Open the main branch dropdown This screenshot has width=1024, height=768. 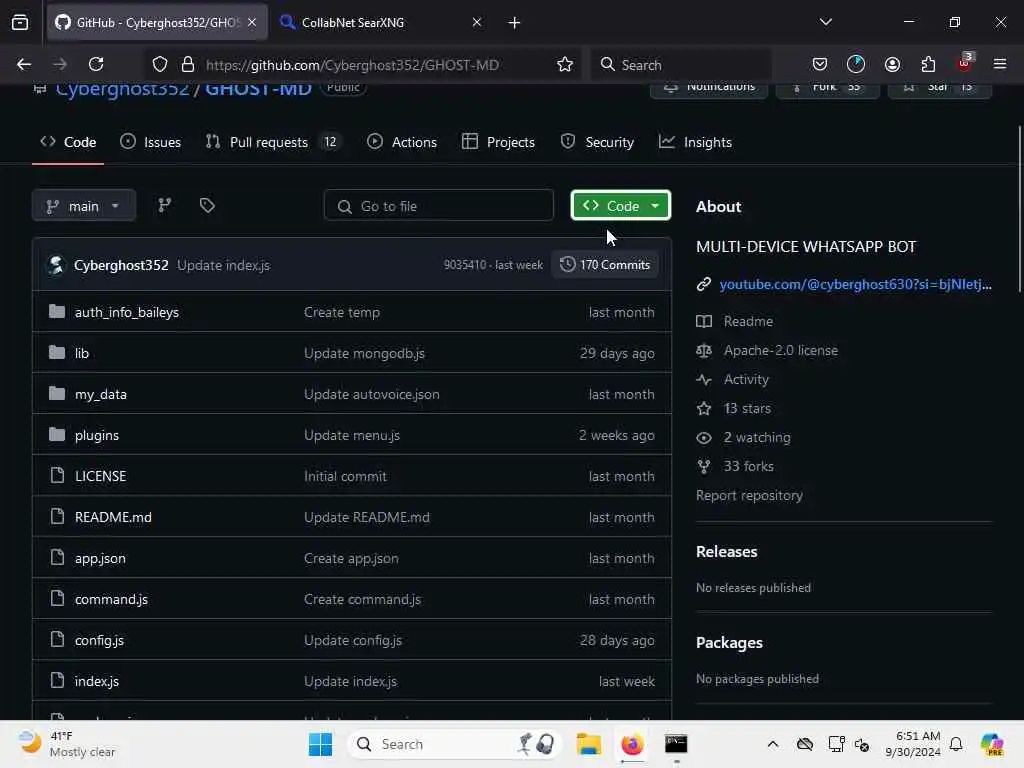point(84,206)
